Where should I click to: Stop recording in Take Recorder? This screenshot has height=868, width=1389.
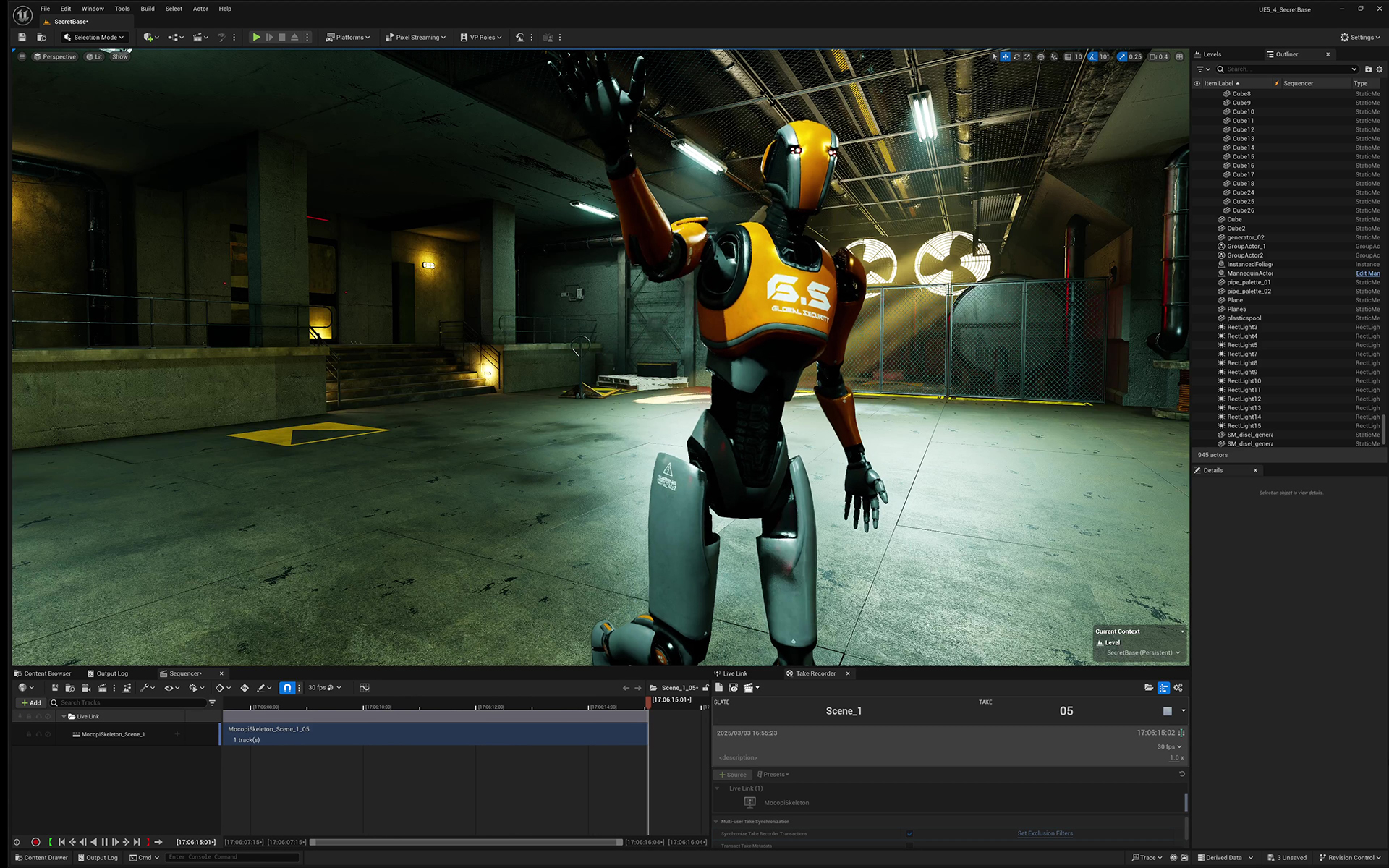[1167, 711]
